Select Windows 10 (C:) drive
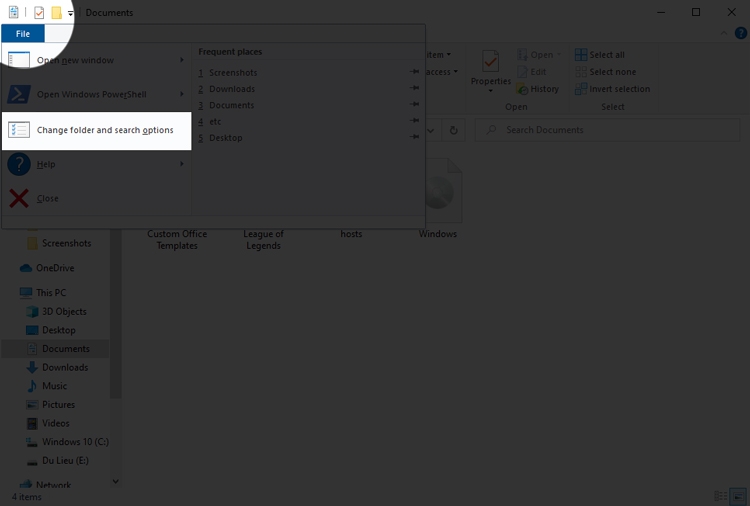 [67, 442]
